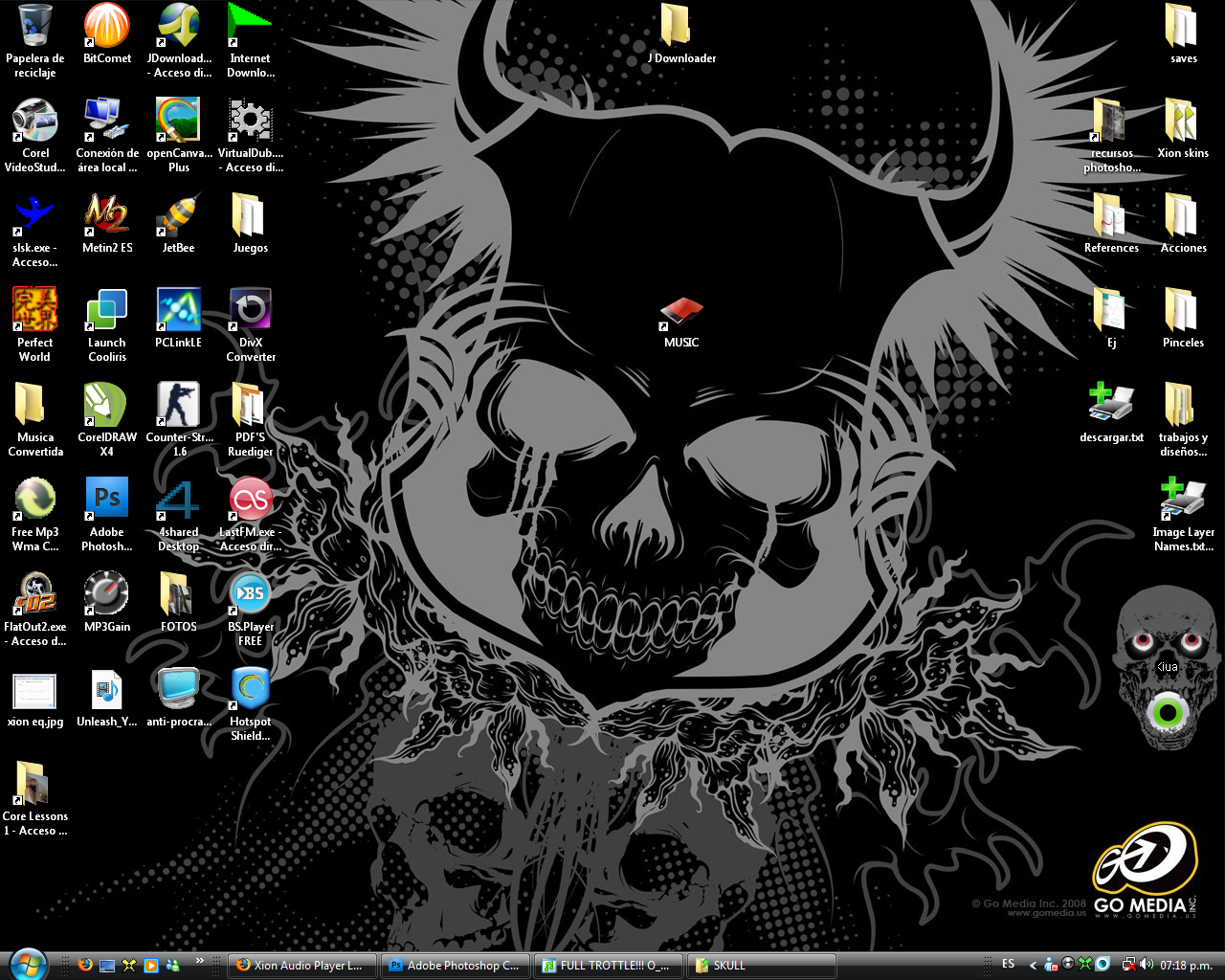Open the Xion skins folder
1225x980 pixels.
(1184, 121)
